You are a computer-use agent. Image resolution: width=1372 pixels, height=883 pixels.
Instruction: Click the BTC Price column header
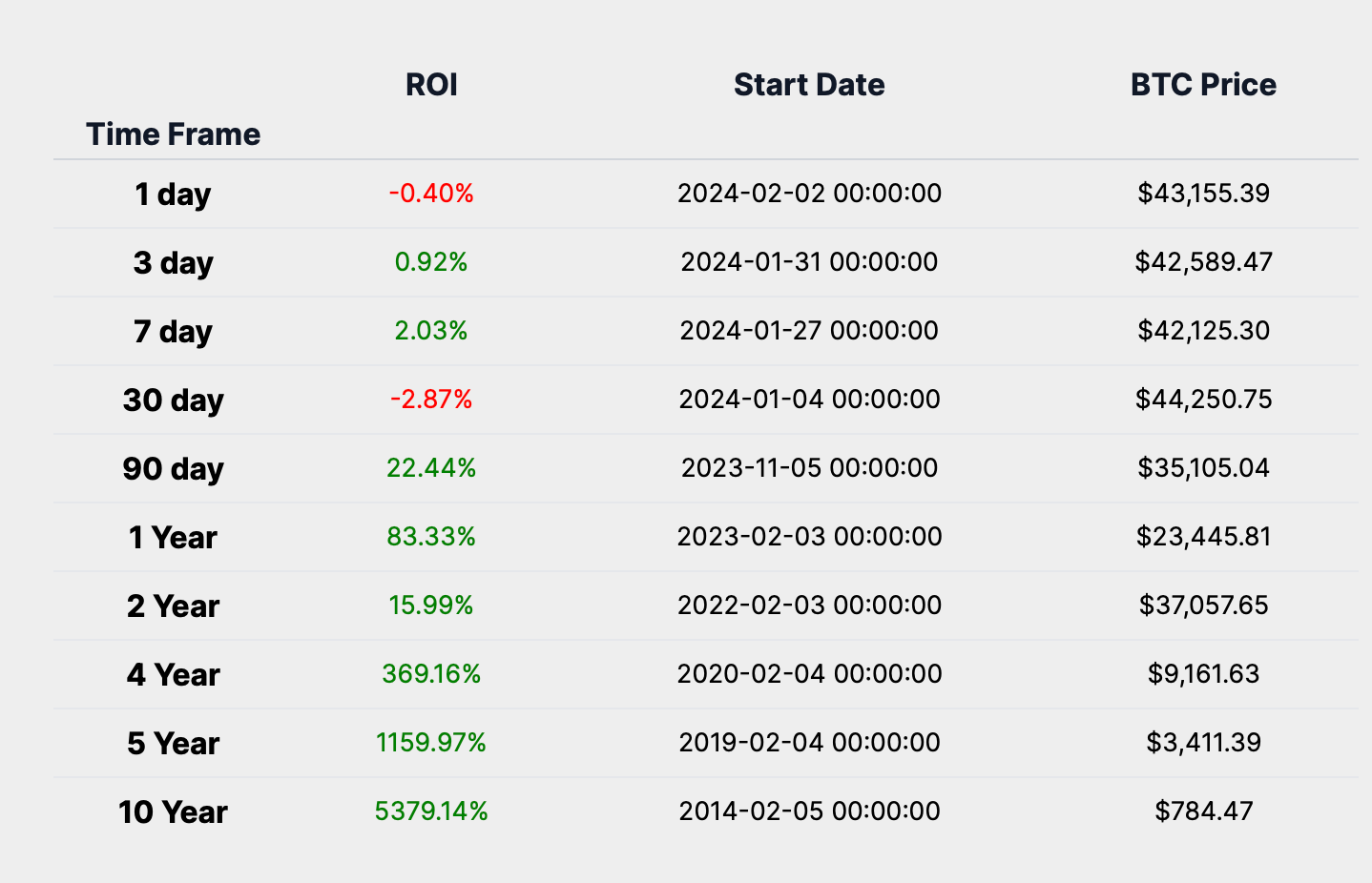(x=1203, y=85)
